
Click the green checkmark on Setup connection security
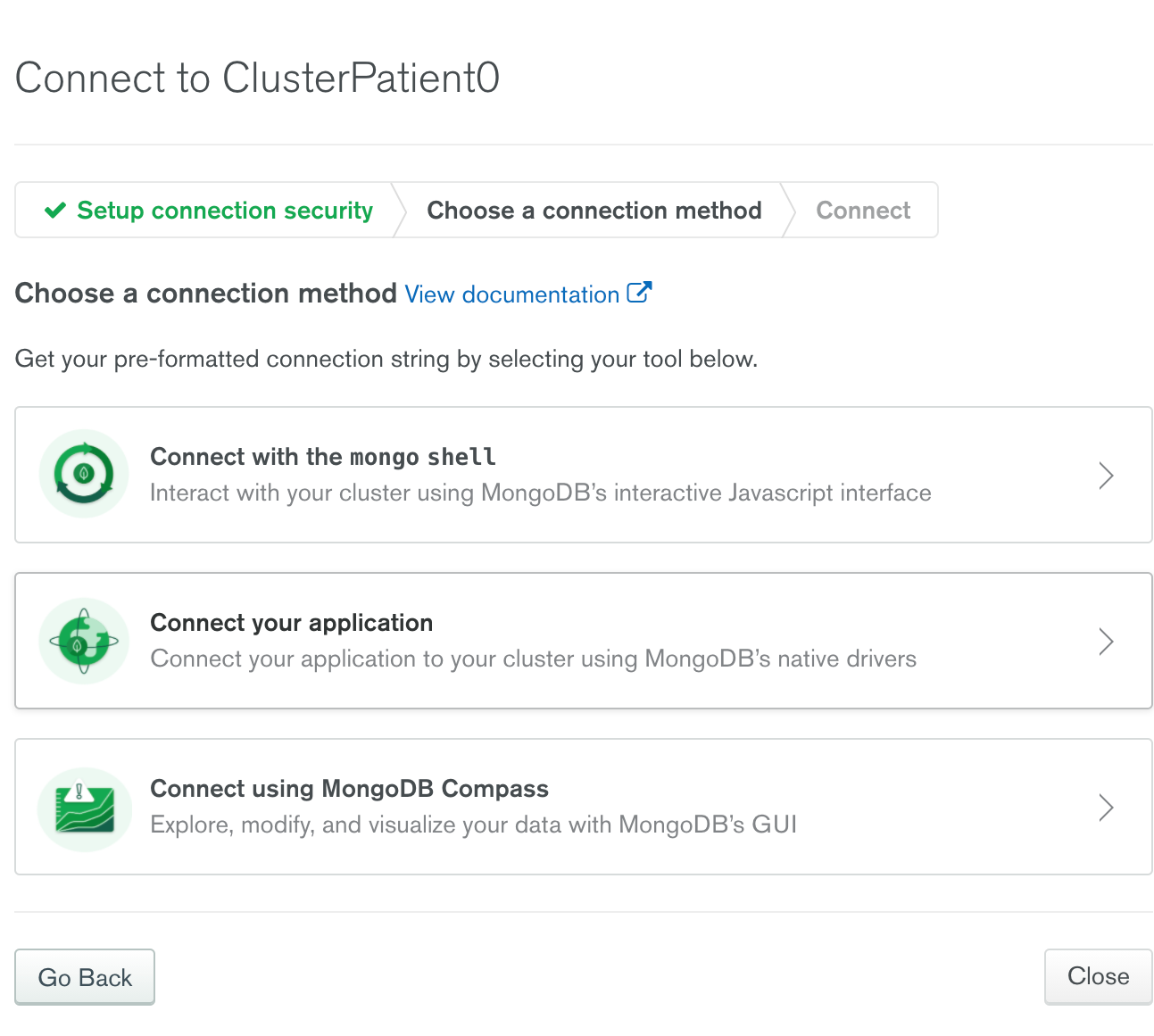coord(54,210)
